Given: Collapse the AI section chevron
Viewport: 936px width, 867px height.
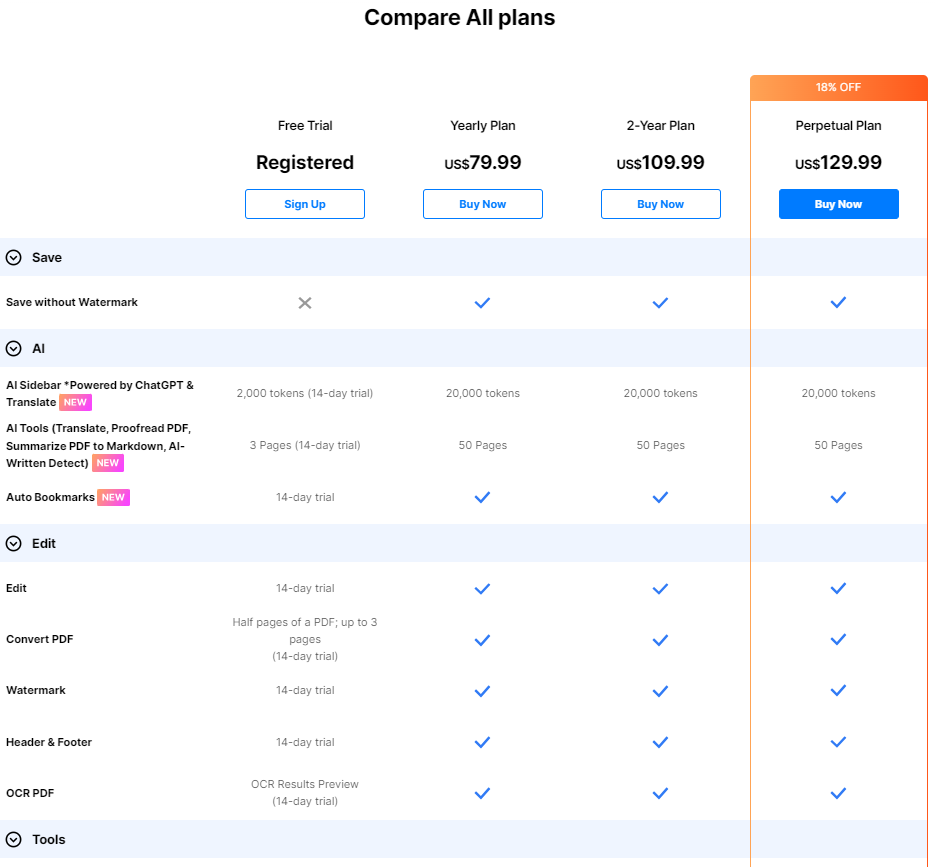Looking at the screenshot, I should click(14, 349).
